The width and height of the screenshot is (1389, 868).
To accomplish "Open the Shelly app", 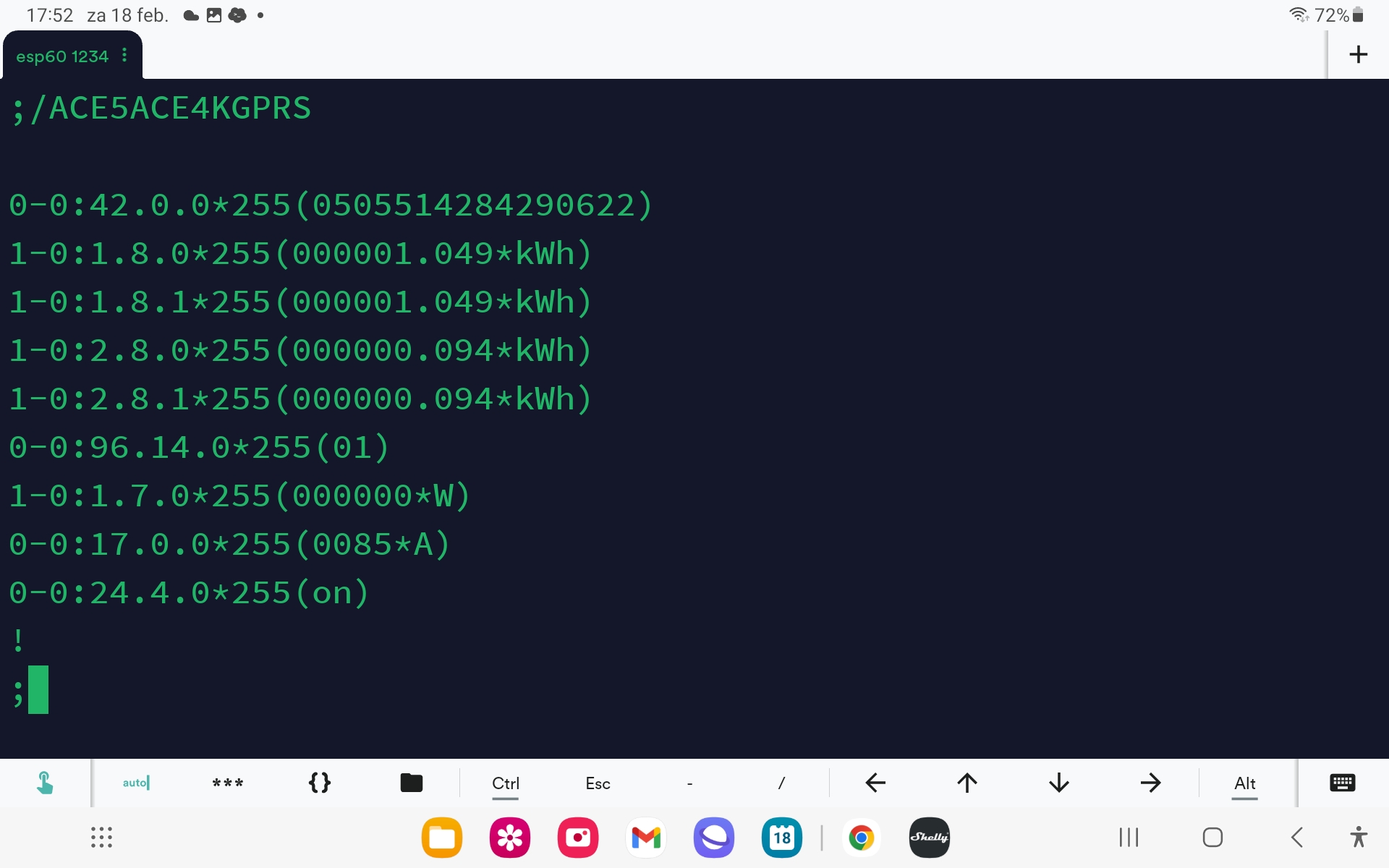I will (929, 838).
